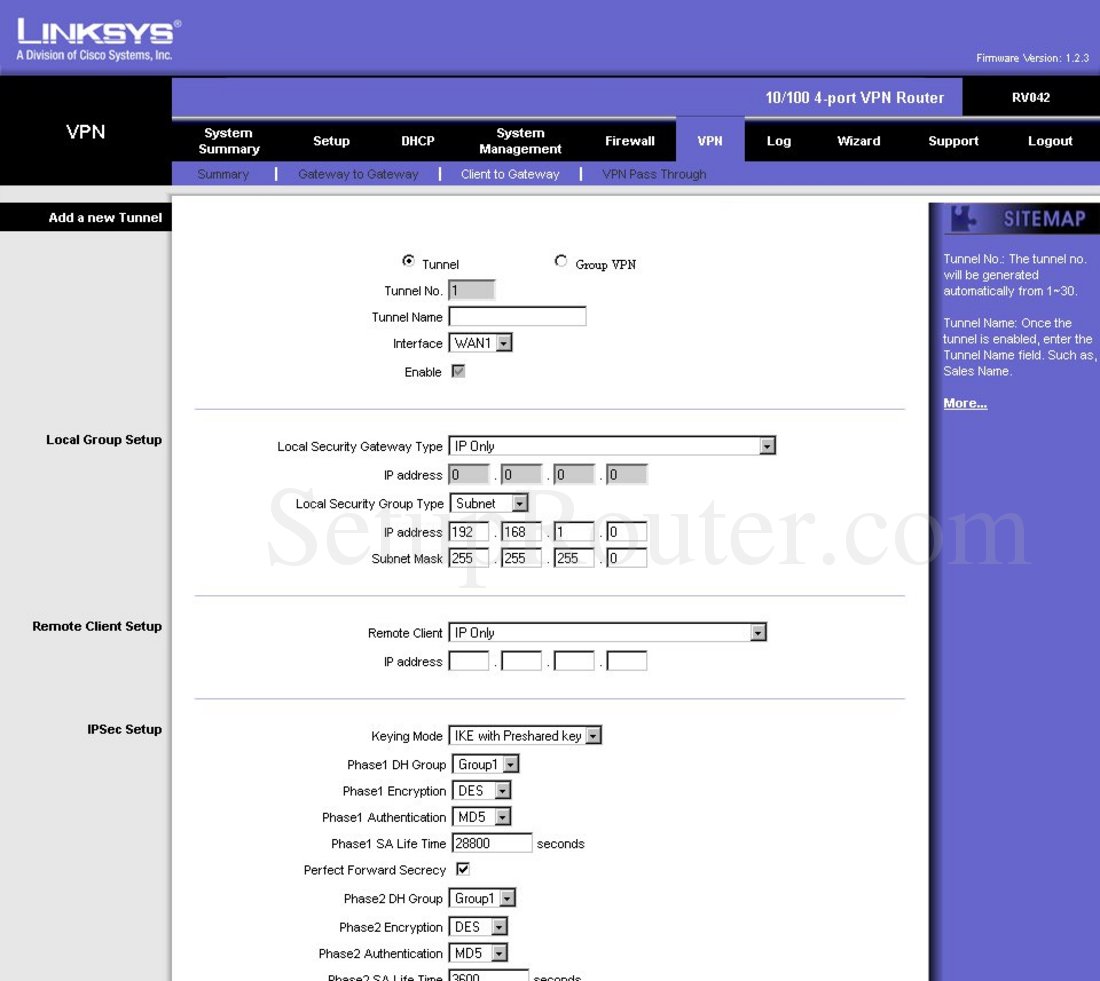Go to the Firewall tab

(629, 140)
